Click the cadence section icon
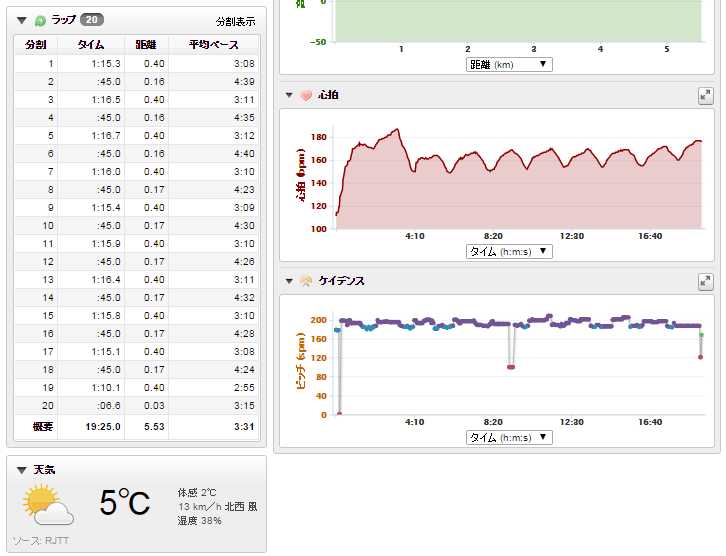726x556 pixels. click(x=306, y=281)
